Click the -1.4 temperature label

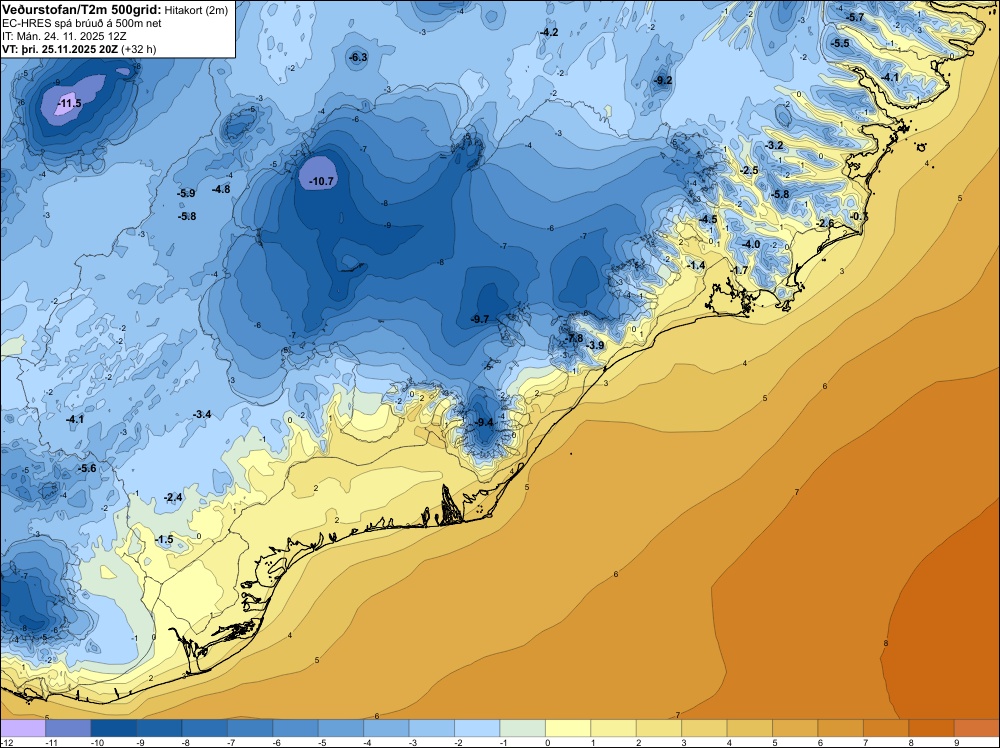click(696, 265)
